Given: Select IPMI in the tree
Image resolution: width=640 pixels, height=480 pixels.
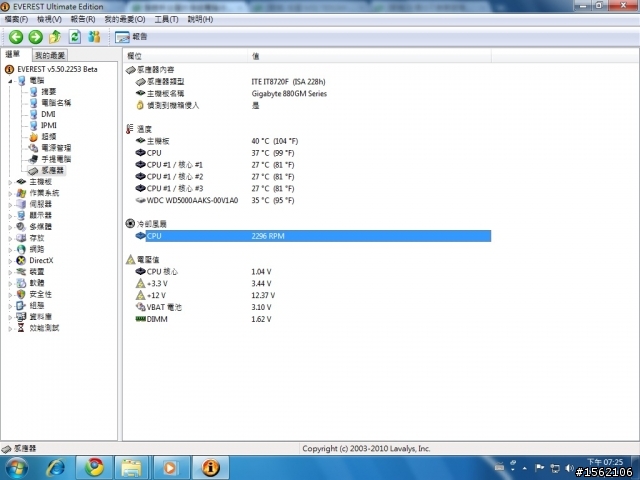Looking at the screenshot, I should [49, 125].
